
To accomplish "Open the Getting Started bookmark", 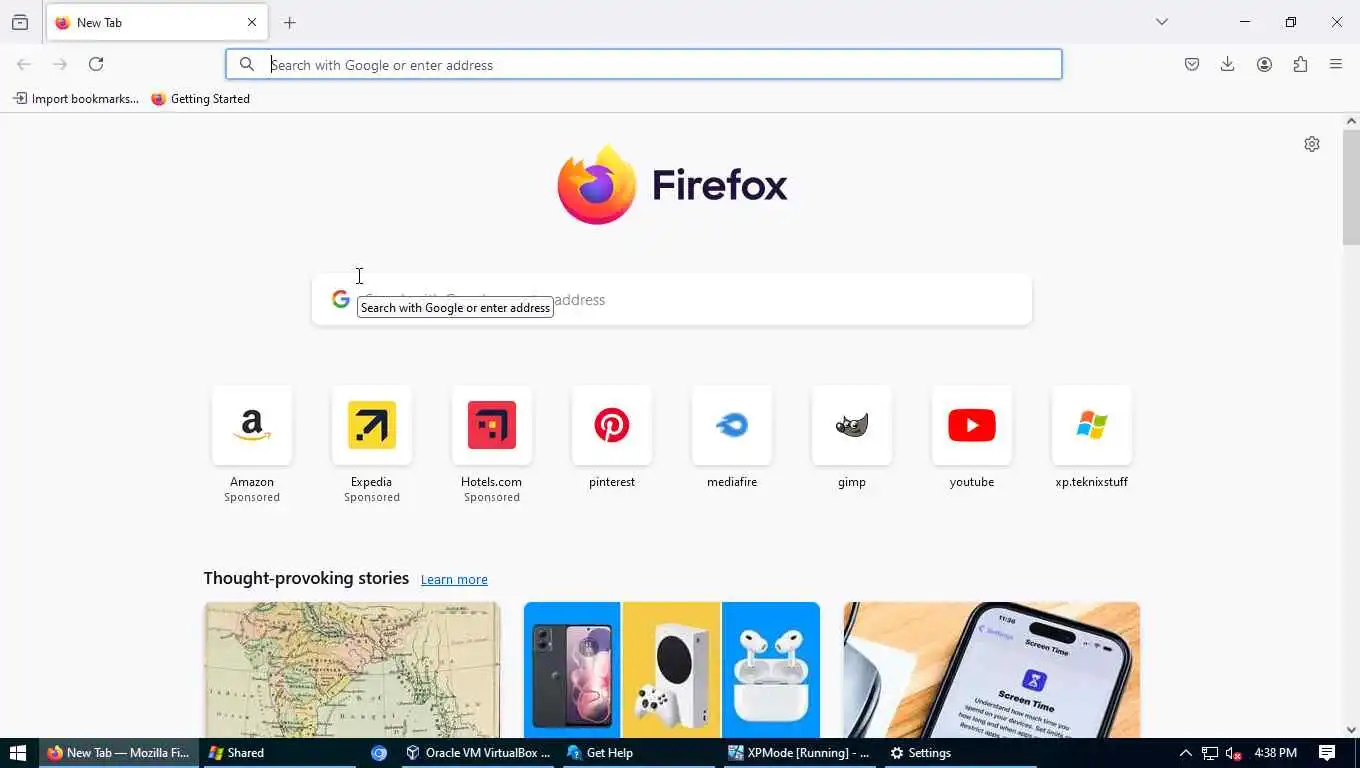I will point(200,99).
